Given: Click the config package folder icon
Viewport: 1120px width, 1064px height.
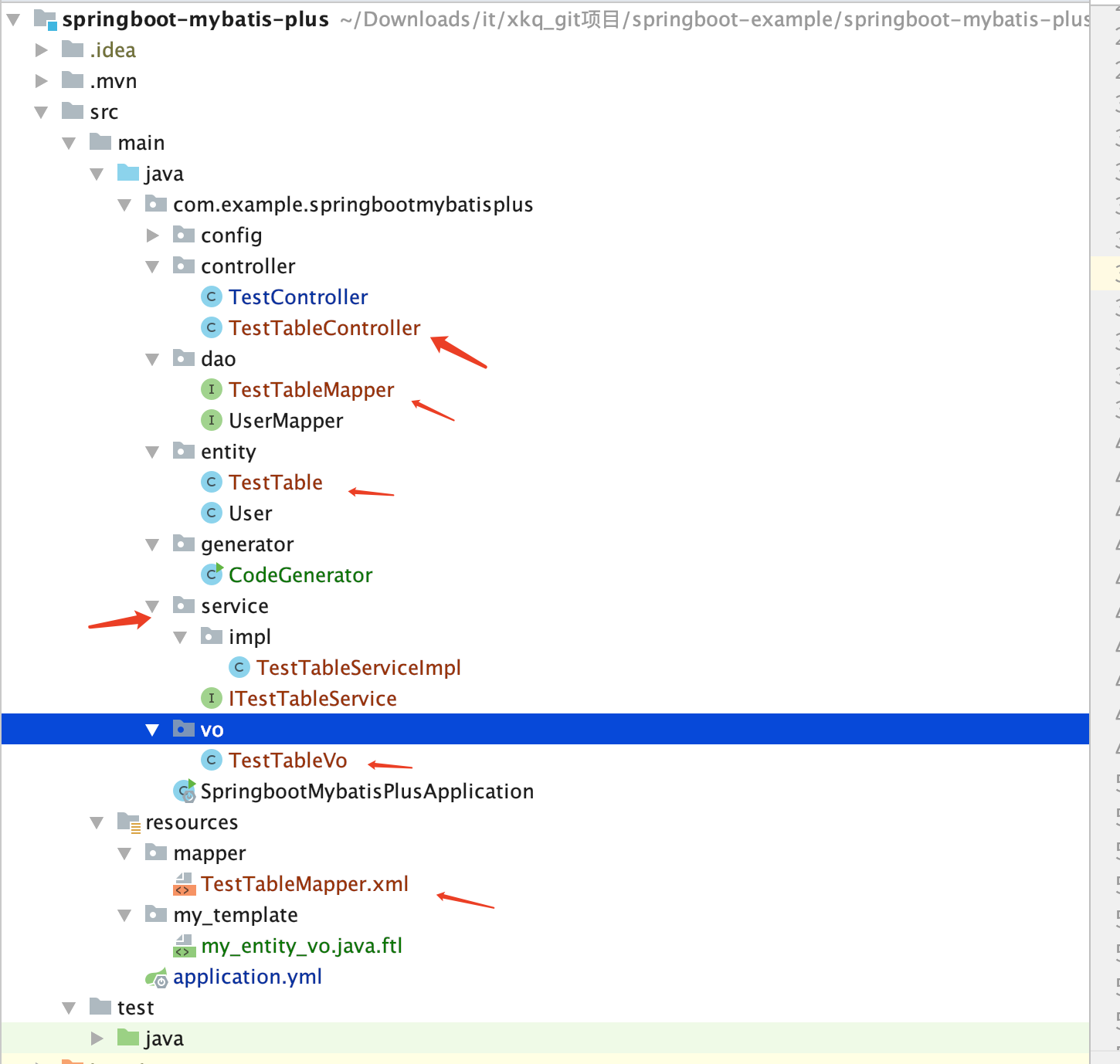Looking at the screenshot, I should [x=184, y=235].
